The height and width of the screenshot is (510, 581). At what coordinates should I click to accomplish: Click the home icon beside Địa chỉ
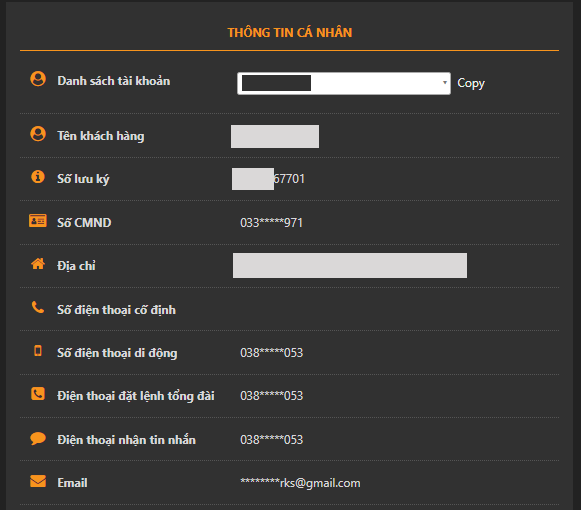tap(38, 264)
